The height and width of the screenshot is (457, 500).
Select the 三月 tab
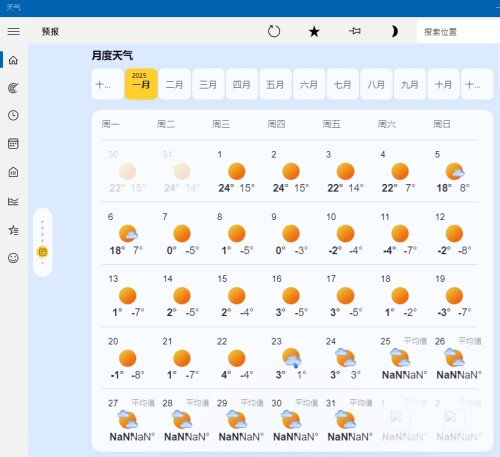pos(208,84)
